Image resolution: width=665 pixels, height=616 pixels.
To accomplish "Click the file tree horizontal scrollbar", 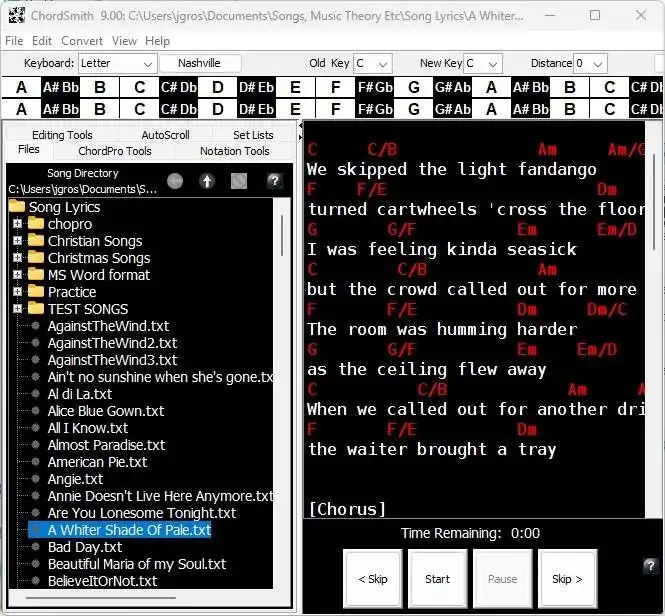I will (x=101, y=598).
